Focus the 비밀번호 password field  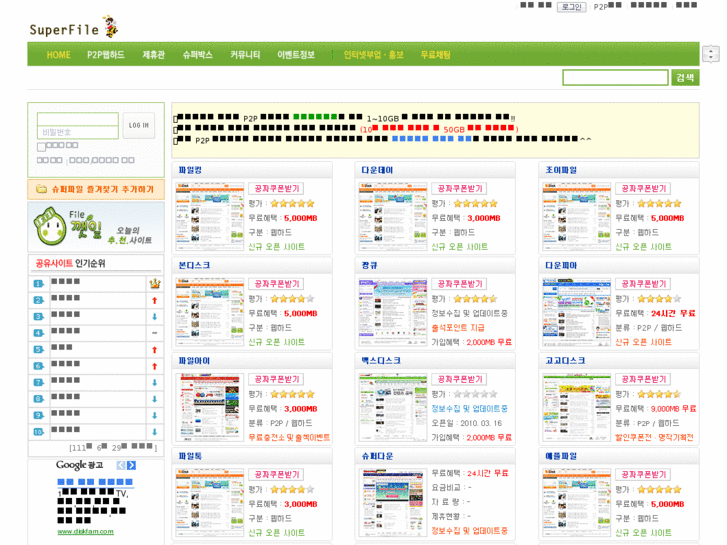click(x=77, y=132)
